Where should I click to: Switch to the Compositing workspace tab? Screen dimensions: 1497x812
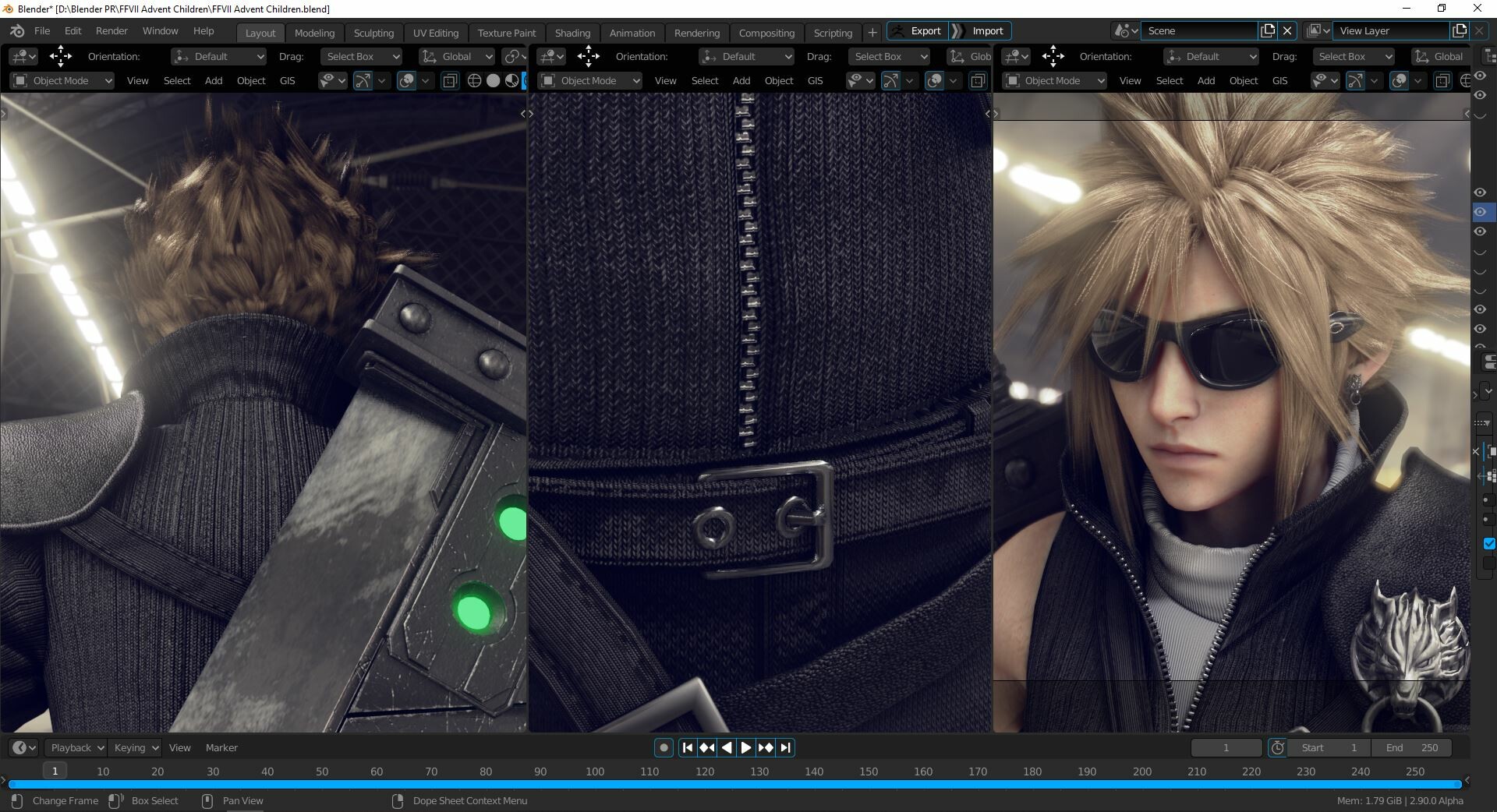[x=766, y=33]
